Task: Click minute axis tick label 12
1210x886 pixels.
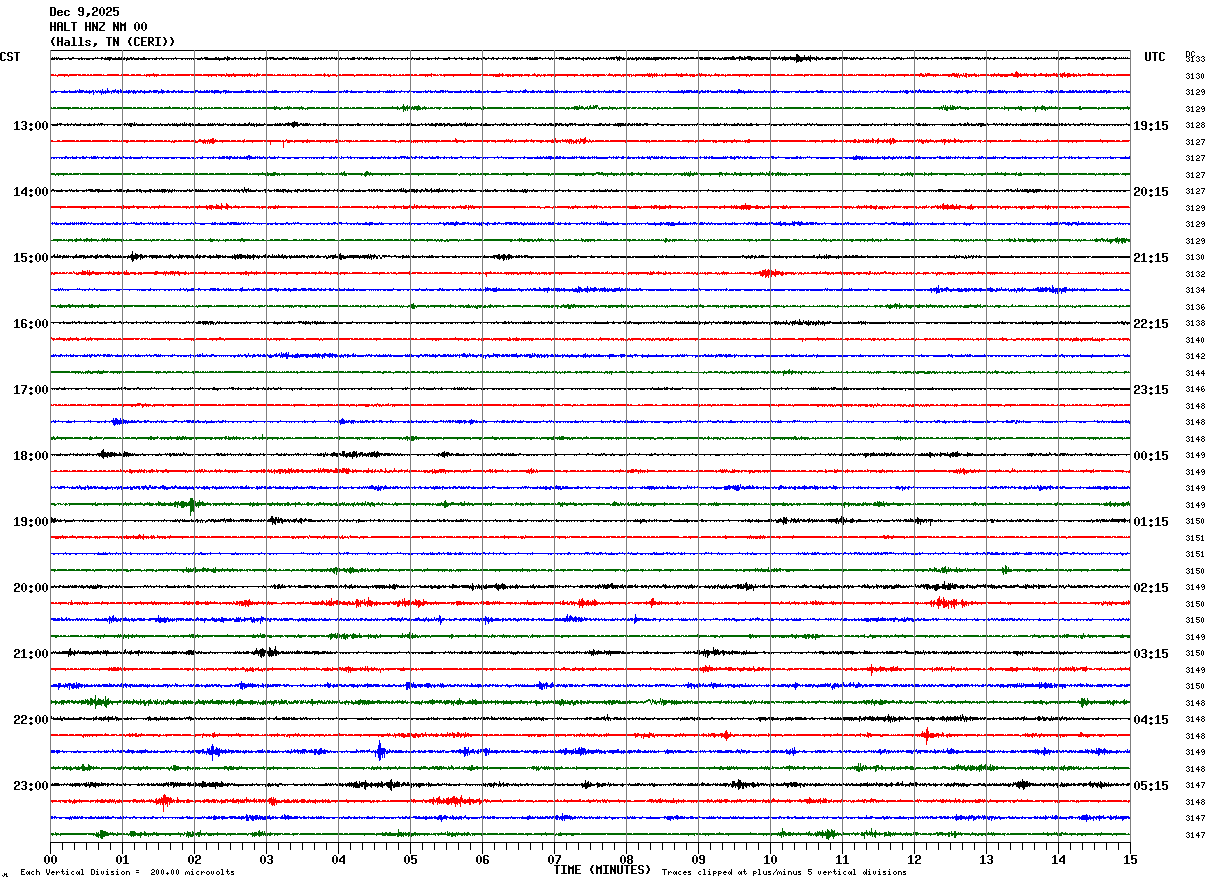Action: point(914,859)
